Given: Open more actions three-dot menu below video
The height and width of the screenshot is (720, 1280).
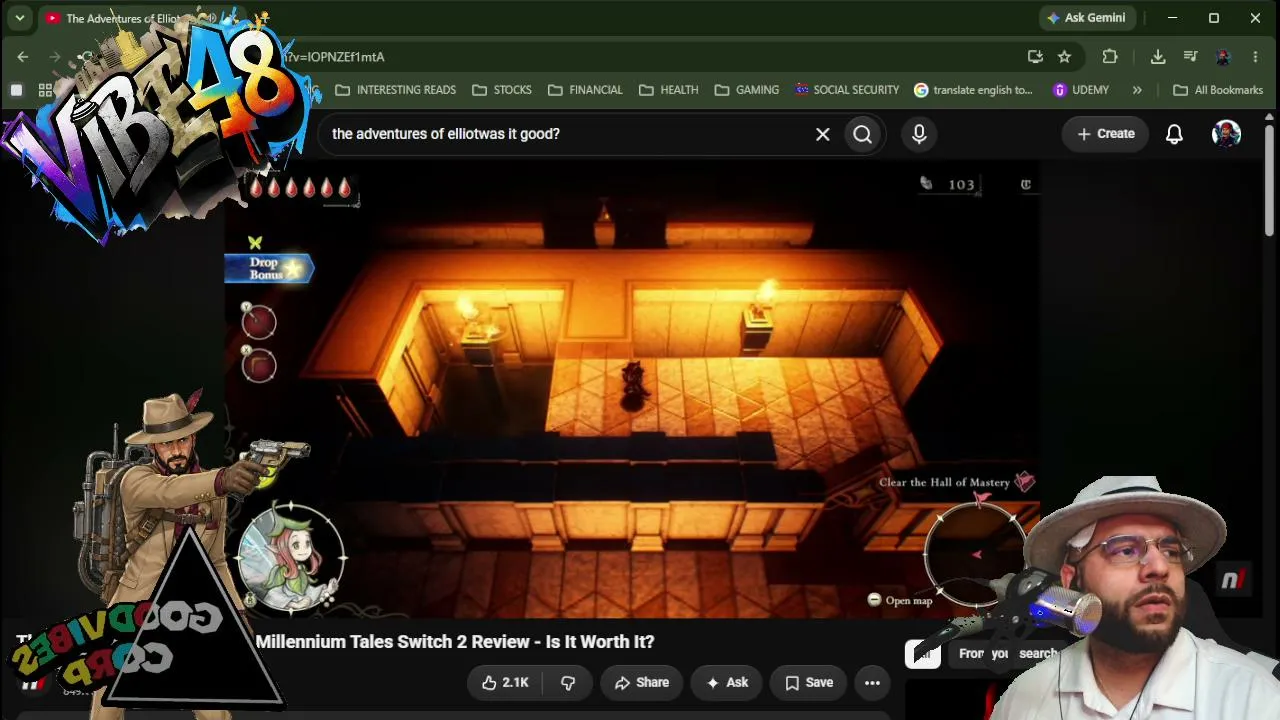Looking at the screenshot, I should pyautogui.click(x=872, y=683).
